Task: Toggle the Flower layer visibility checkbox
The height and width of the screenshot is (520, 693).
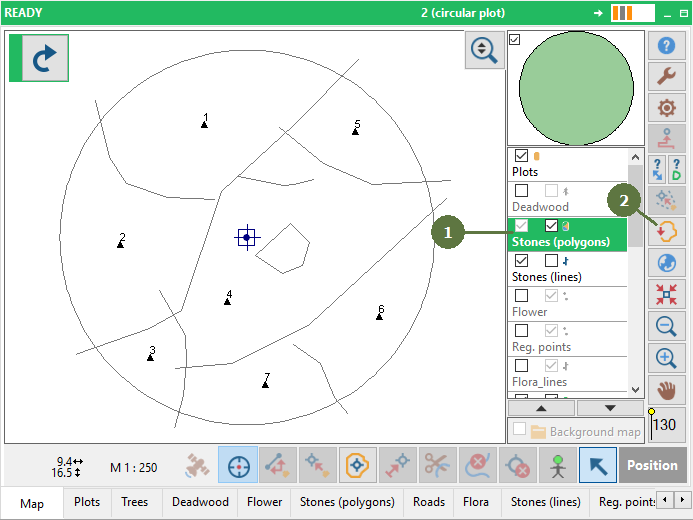Action: coord(522,296)
